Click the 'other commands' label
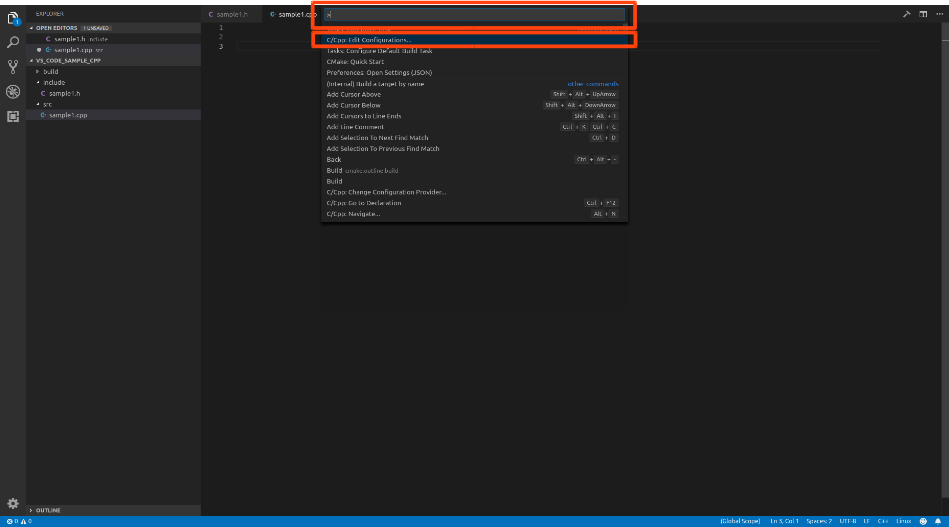949x527 pixels. (593, 84)
